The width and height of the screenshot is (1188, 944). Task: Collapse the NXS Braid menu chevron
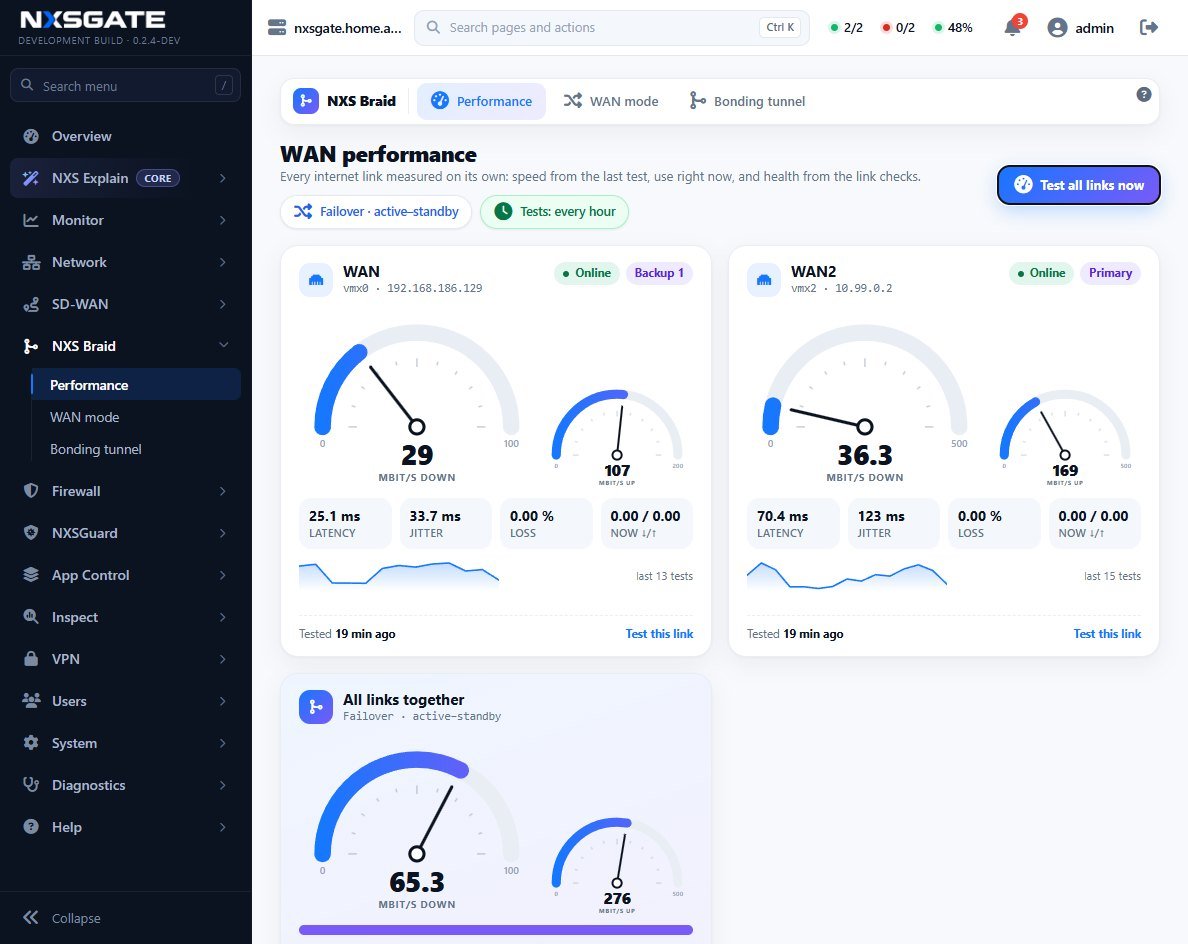click(224, 345)
